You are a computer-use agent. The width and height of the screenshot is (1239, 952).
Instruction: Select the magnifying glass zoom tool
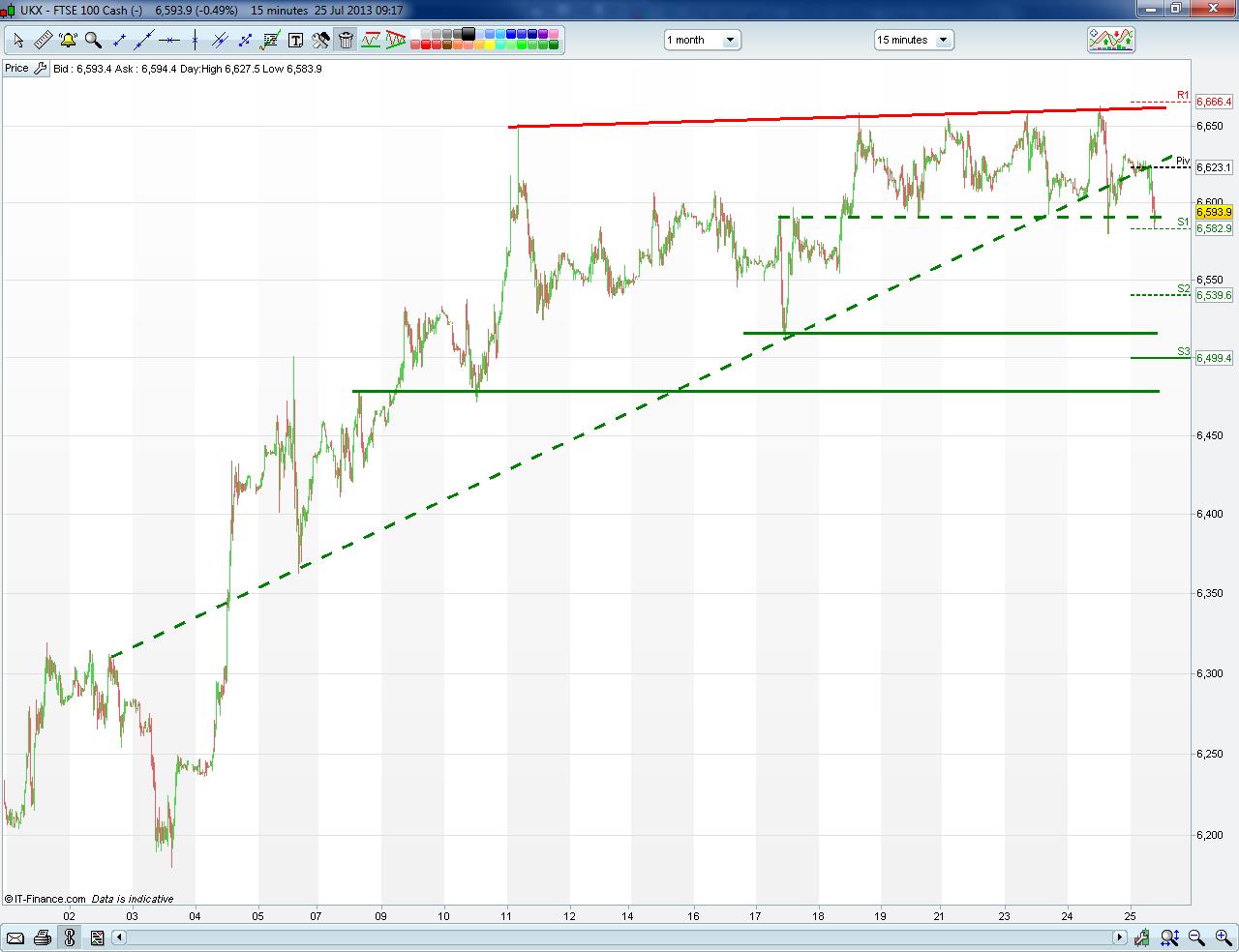93,40
